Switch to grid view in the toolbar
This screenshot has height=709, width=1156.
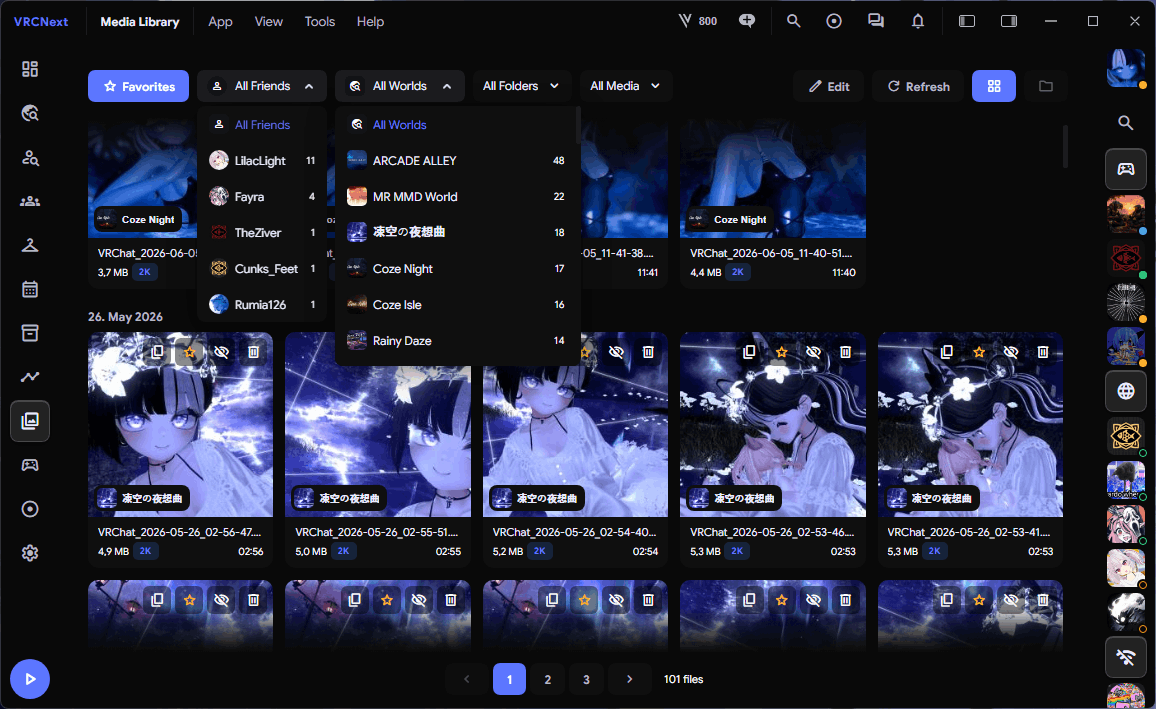click(x=994, y=86)
